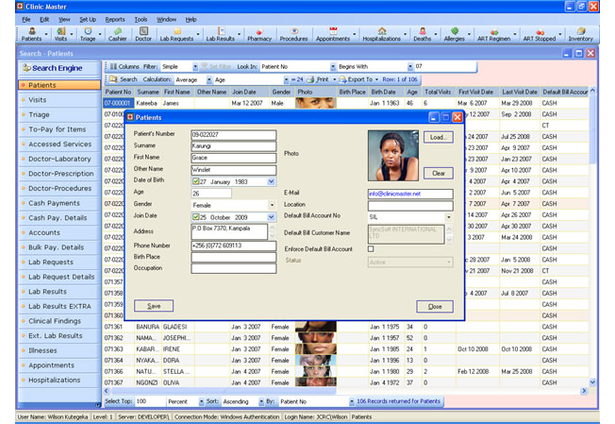Open the Help menu
This screenshot has height=424, width=615.
191,20
